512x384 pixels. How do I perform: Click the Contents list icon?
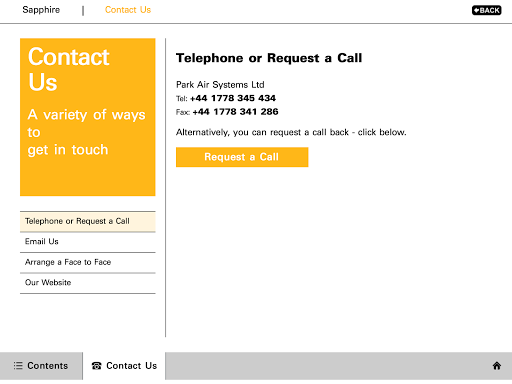tap(18, 366)
